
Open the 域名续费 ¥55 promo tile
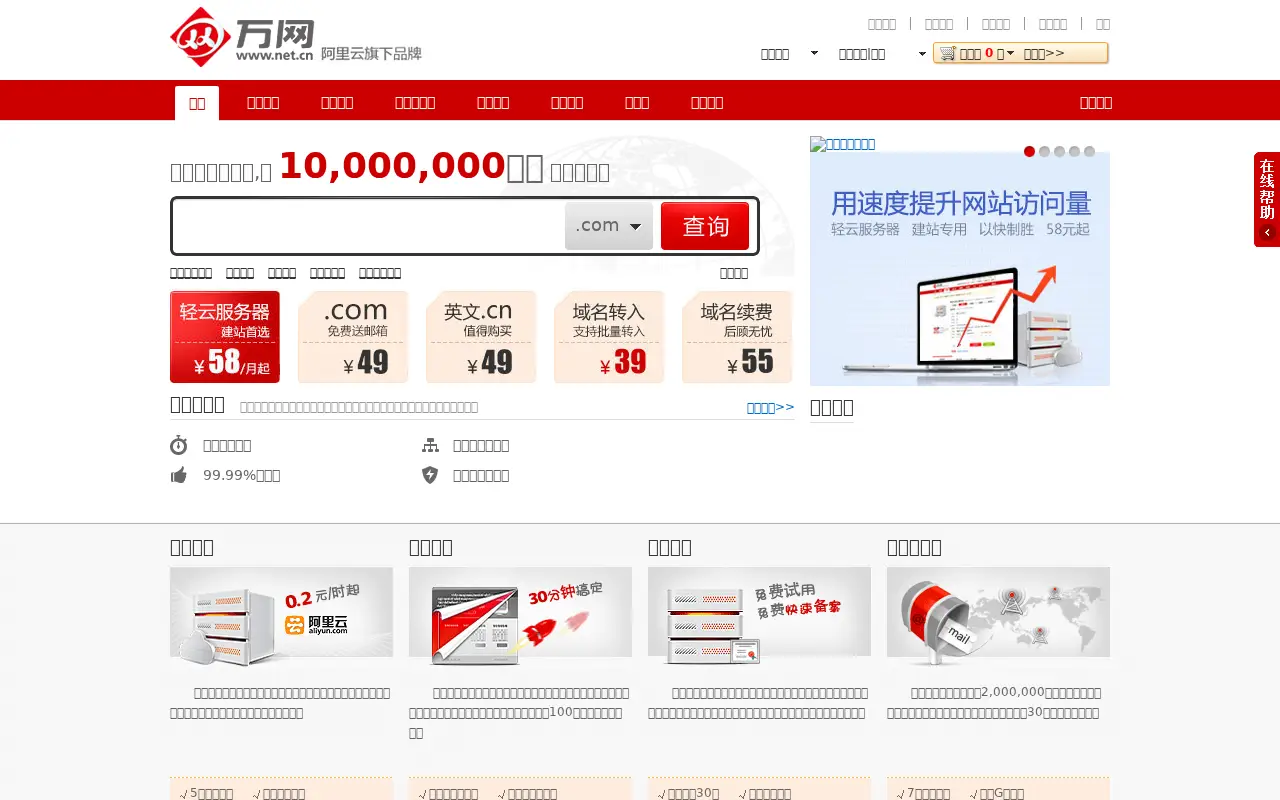(x=737, y=337)
